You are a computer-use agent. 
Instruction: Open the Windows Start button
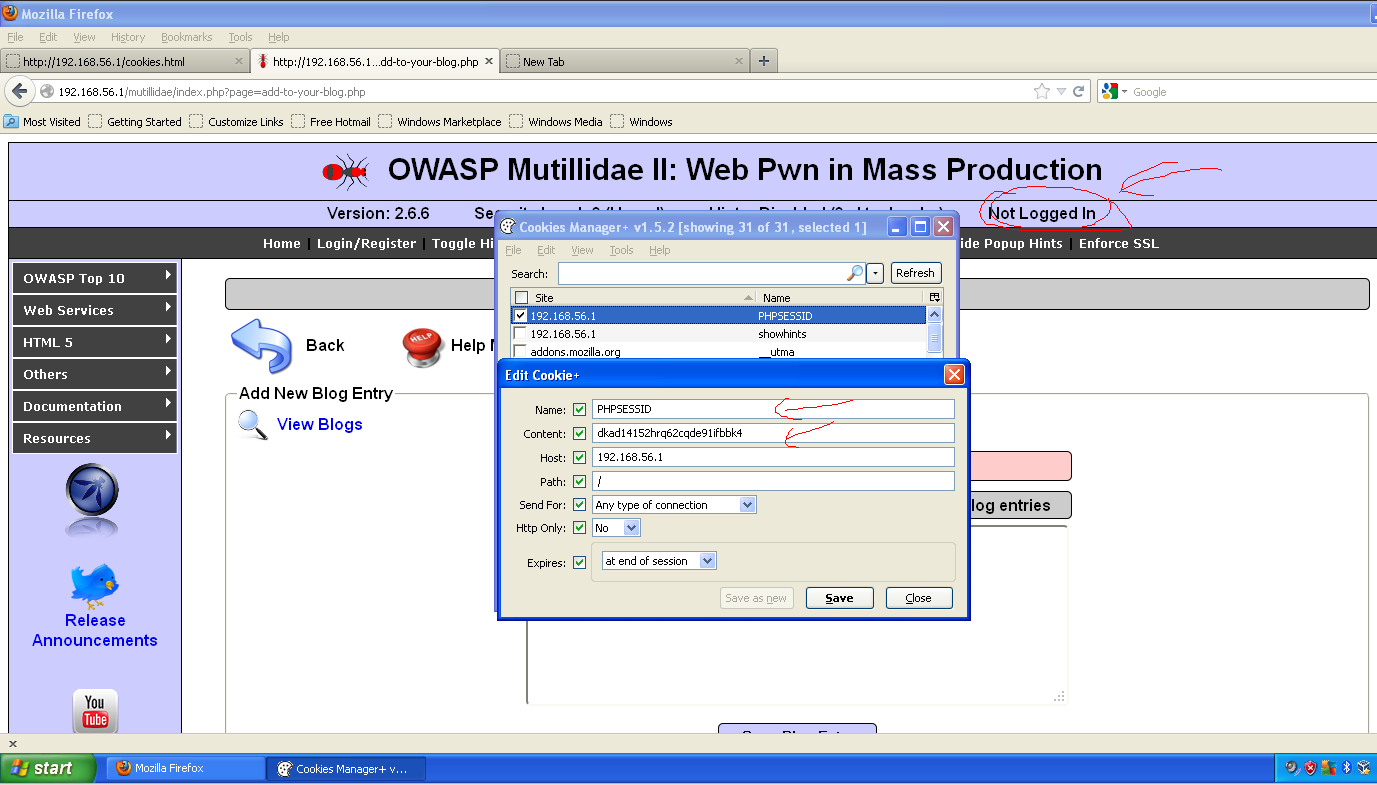point(48,768)
